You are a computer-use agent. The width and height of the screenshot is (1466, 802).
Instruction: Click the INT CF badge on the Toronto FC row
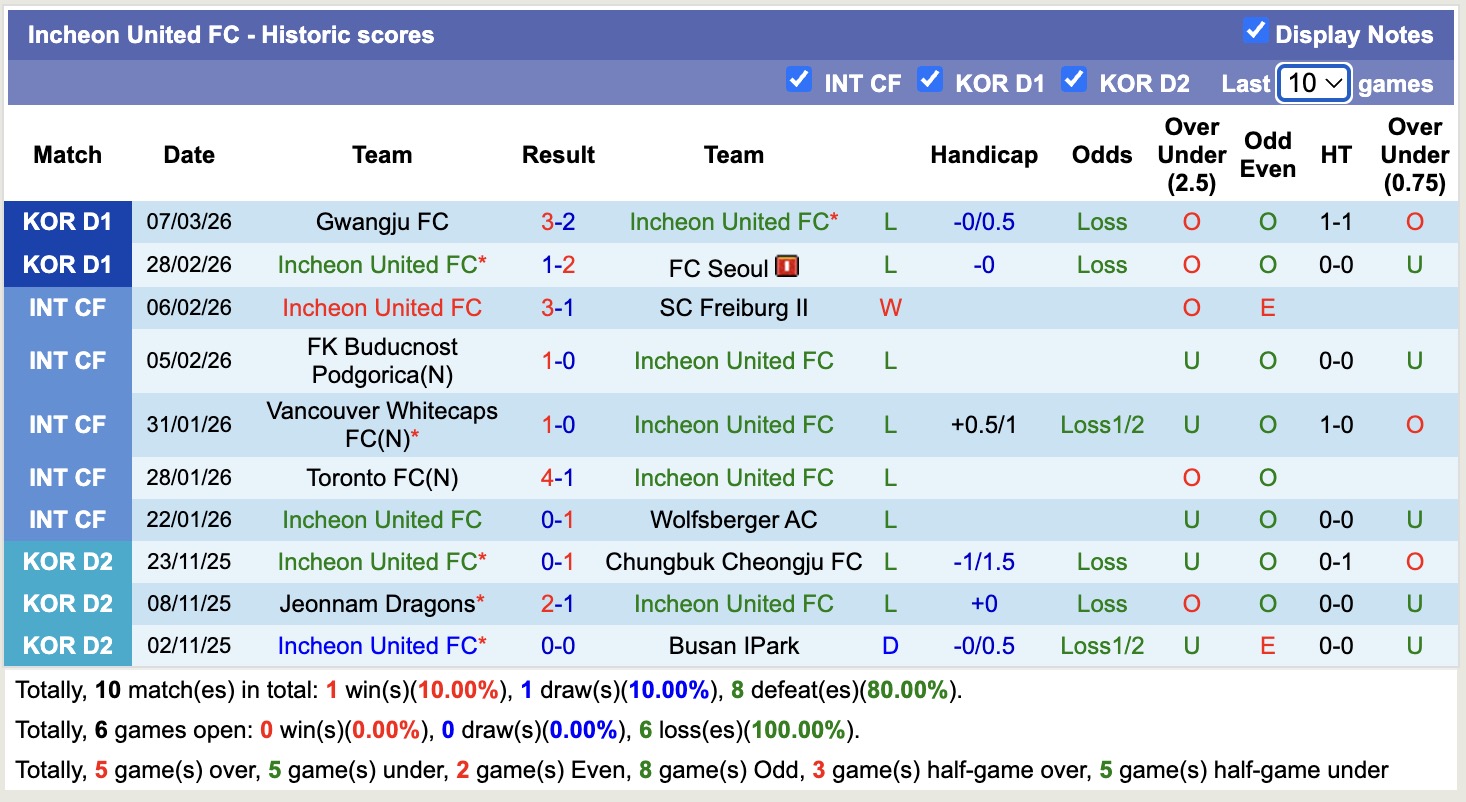click(x=67, y=478)
